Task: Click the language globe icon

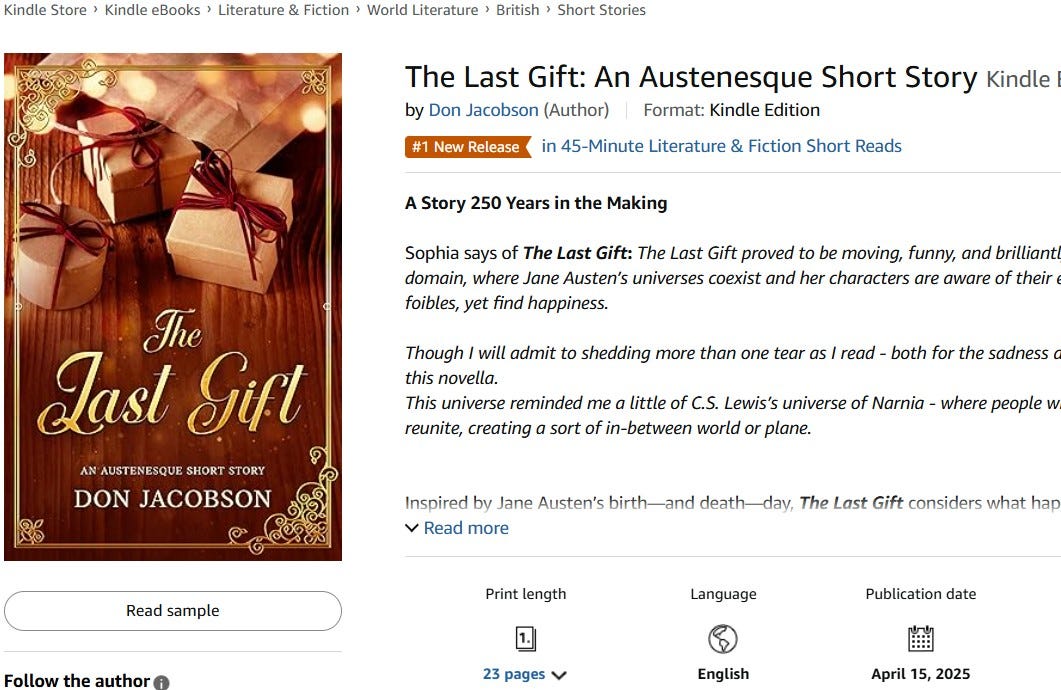Action: click(723, 639)
